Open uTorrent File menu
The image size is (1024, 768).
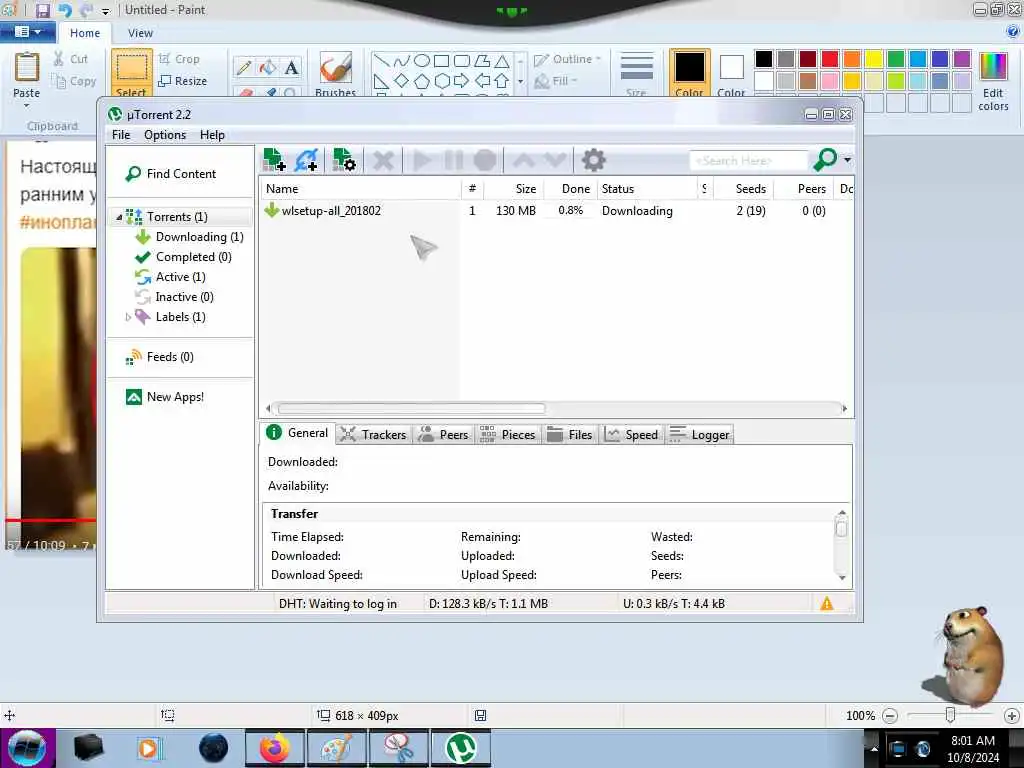click(x=121, y=135)
